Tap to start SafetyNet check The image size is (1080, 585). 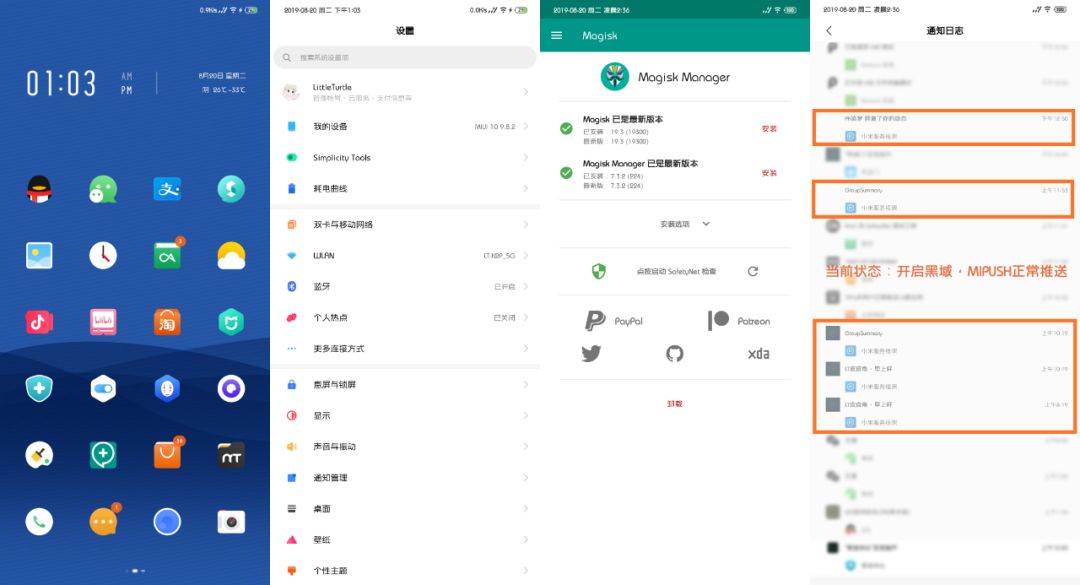point(676,271)
